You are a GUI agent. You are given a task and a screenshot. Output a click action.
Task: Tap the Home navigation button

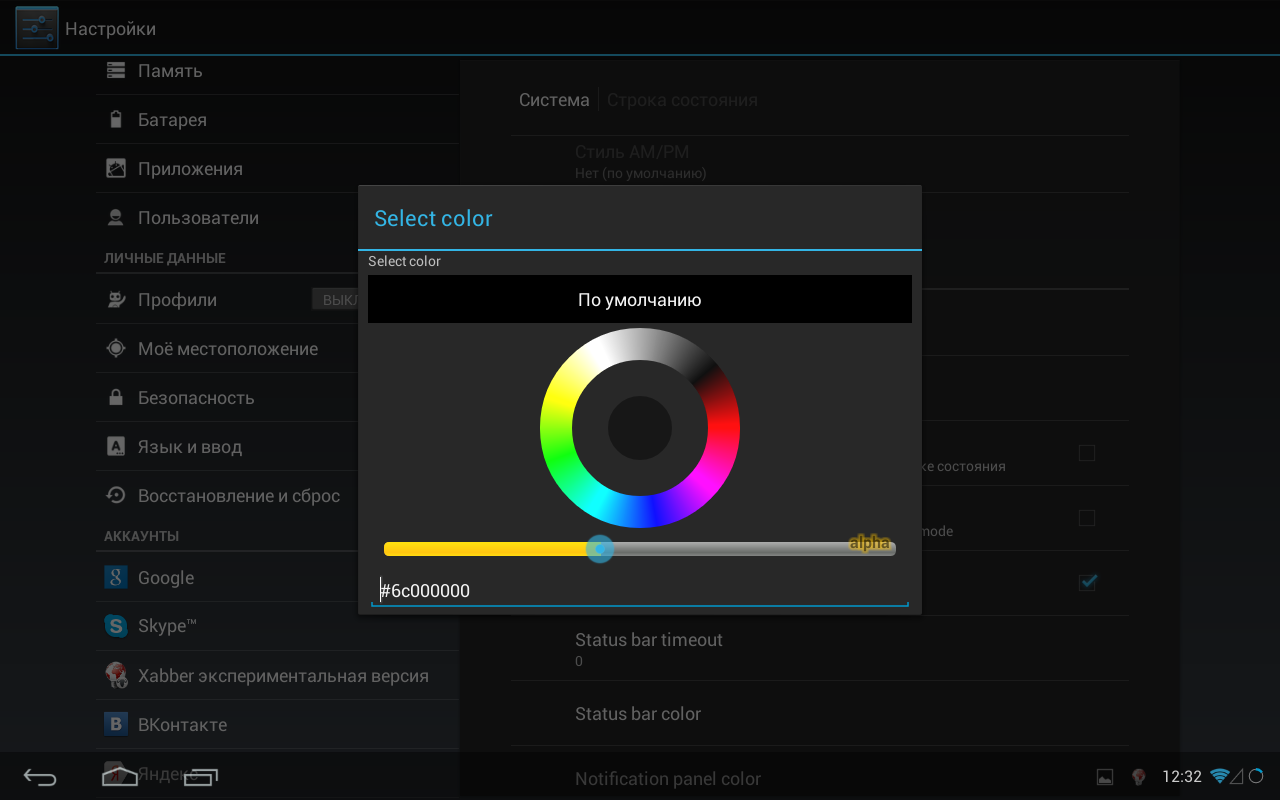click(120, 775)
